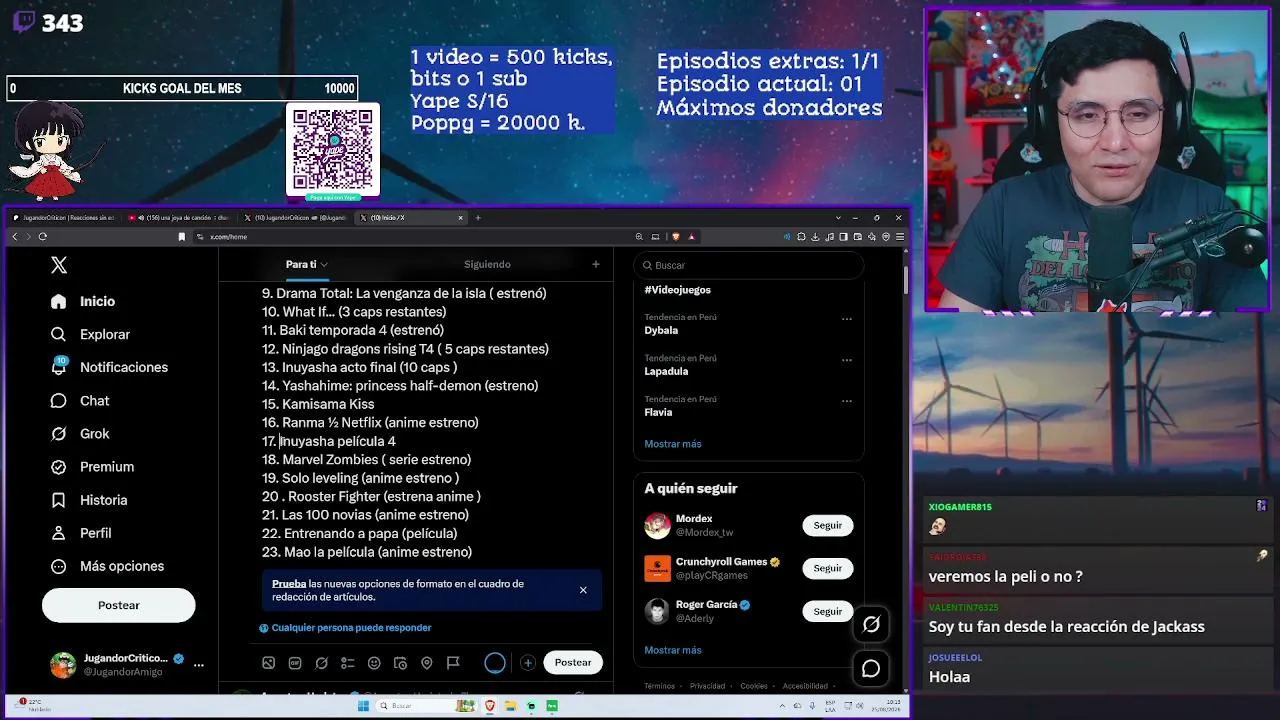Show more trends with Mostrar más
This screenshot has width=1280, height=720.
tap(672, 444)
